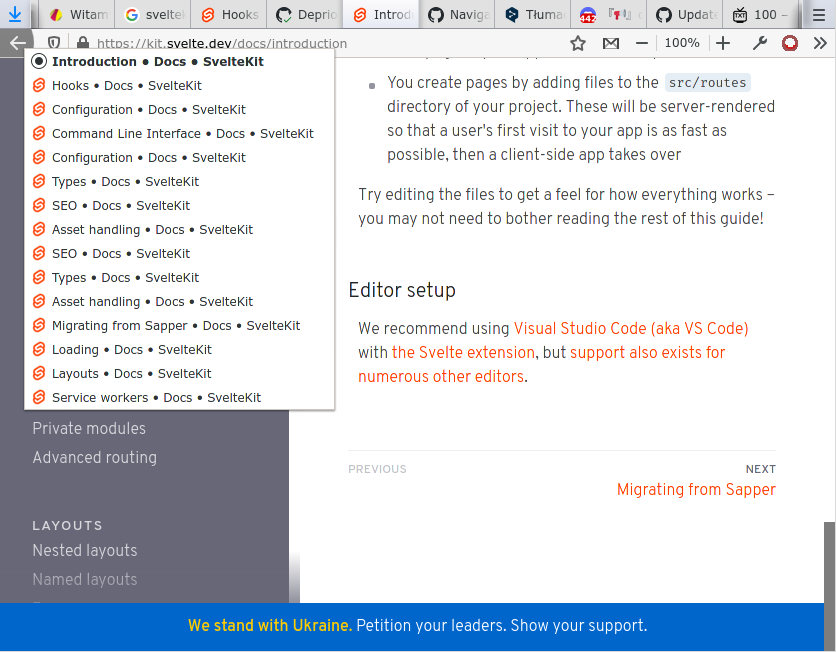The image size is (836, 652).
Task: Switch to the Naviga GitHub tab
Action: pyautogui.click(x=458, y=15)
